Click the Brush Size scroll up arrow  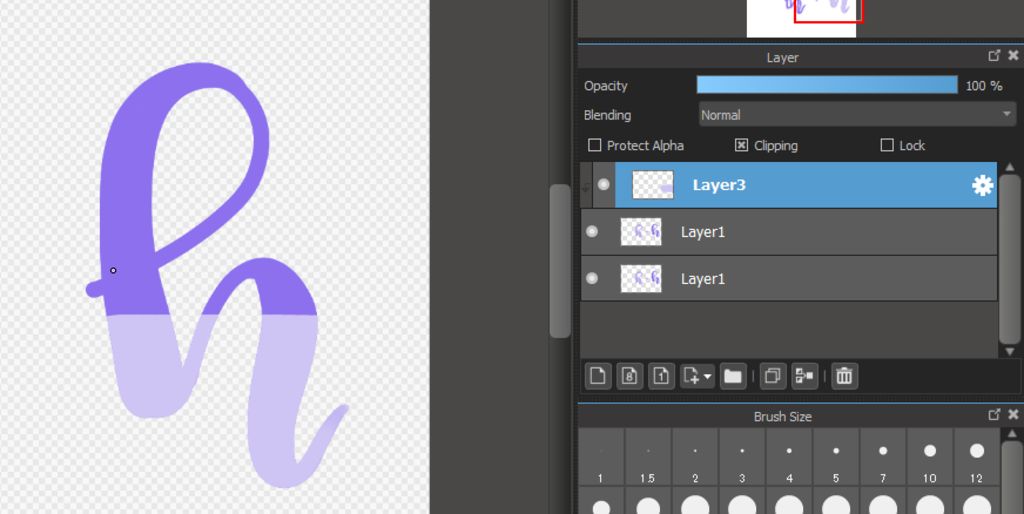coord(1012,434)
